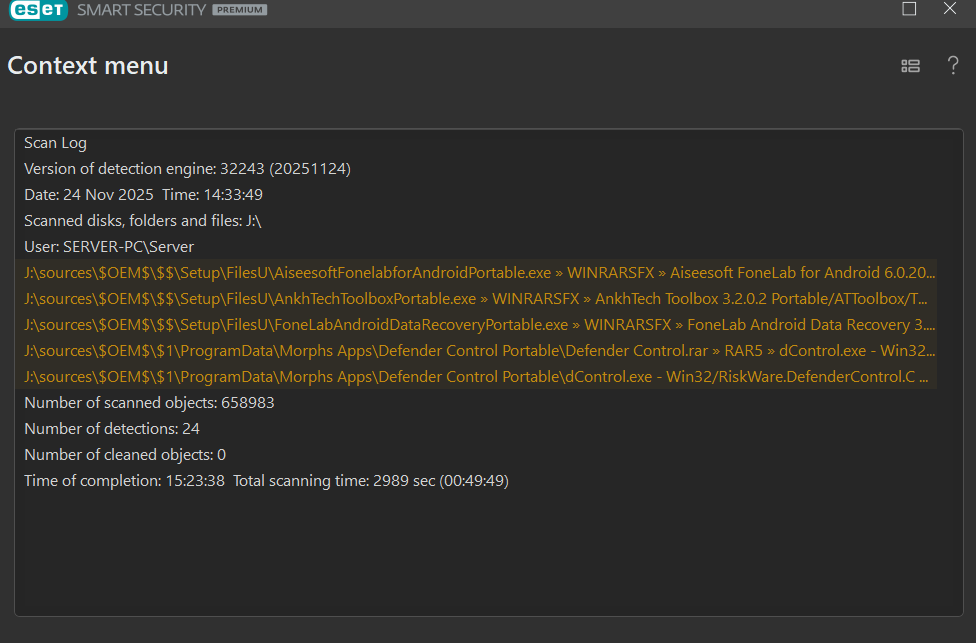Select the detection engine version line
Image resolution: width=976 pixels, height=643 pixels.
(187, 169)
